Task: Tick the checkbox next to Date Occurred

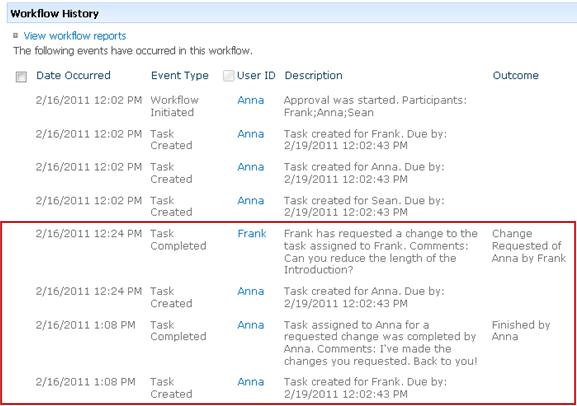Action: point(21,77)
